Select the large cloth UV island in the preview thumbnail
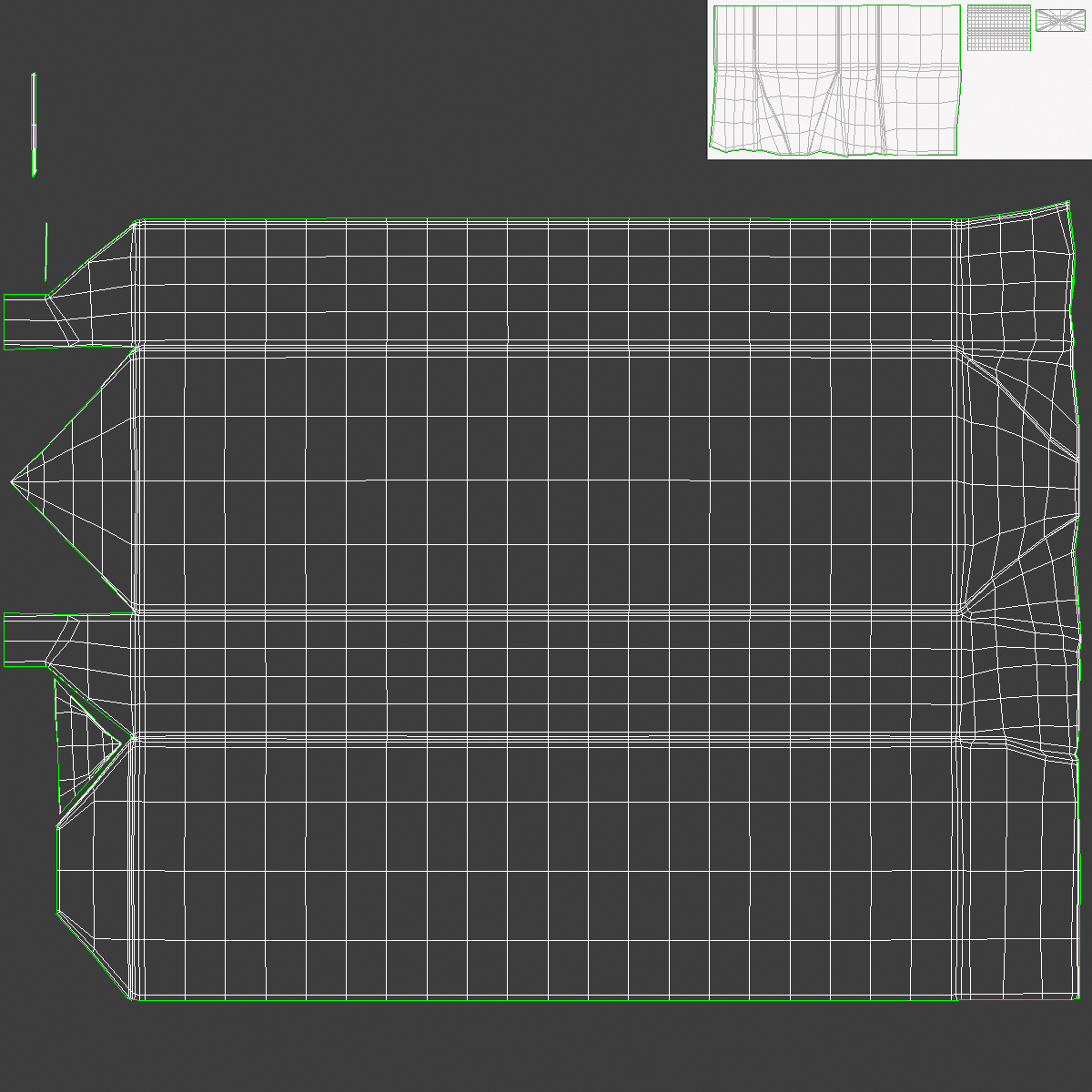 coord(836,80)
